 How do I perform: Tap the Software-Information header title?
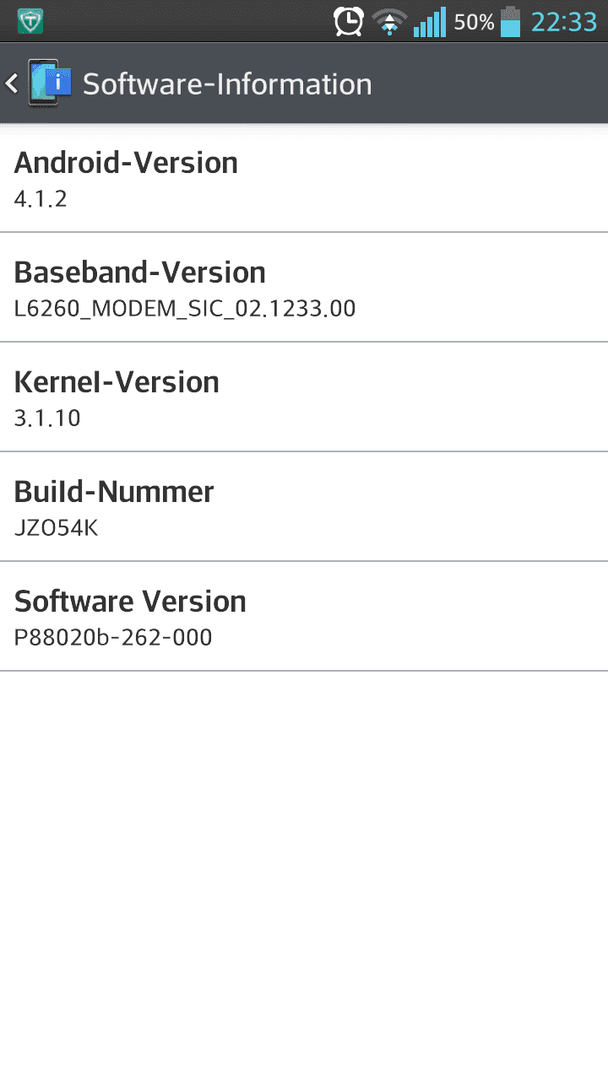(227, 84)
